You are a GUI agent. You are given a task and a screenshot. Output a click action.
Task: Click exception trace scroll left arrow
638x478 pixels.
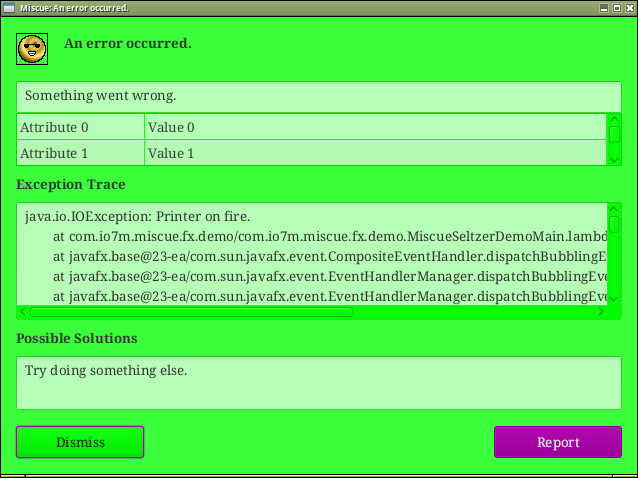[23, 312]
